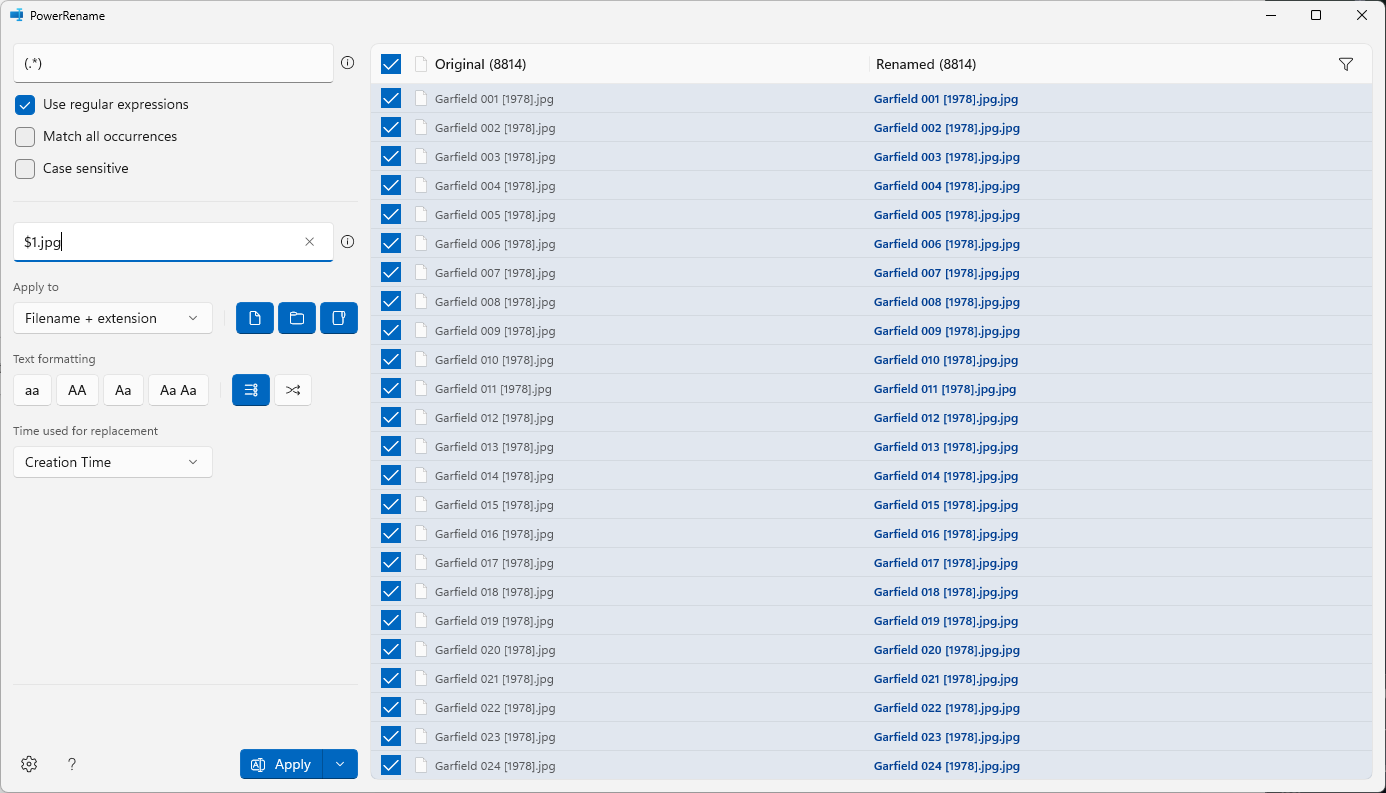Expand the Apply button's dropdown arrow
Viewport: 1386px width, 793px height.
pos(340,764)
